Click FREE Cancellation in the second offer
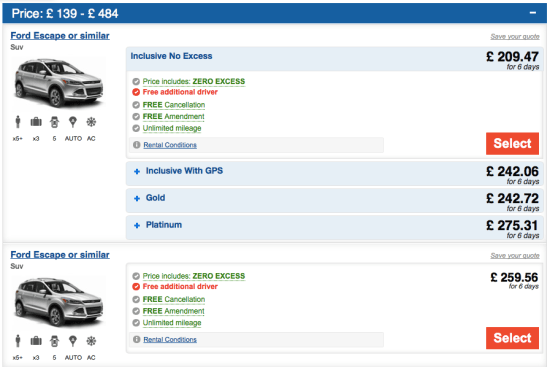Image resolution: width=550 pixels, height=367 pixels. pyautogui.click(x=174, y=299)
